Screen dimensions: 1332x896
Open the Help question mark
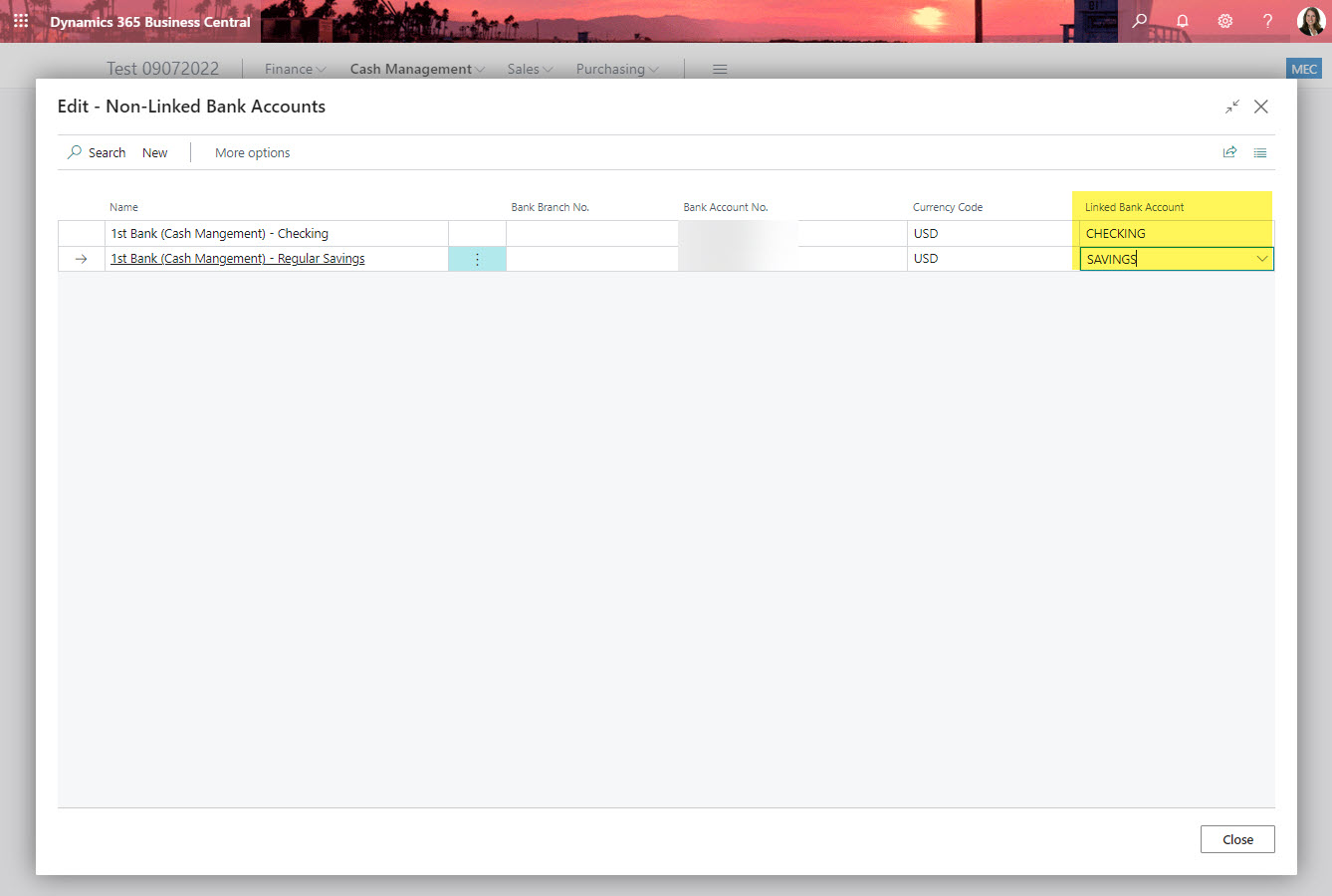point(1267,21)
